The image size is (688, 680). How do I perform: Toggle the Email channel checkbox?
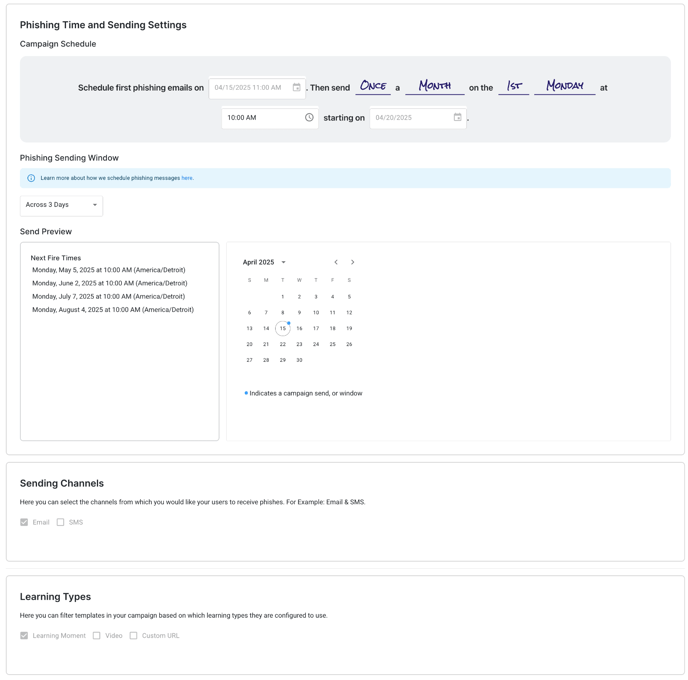pyautogui.click(x=24, y=522)
